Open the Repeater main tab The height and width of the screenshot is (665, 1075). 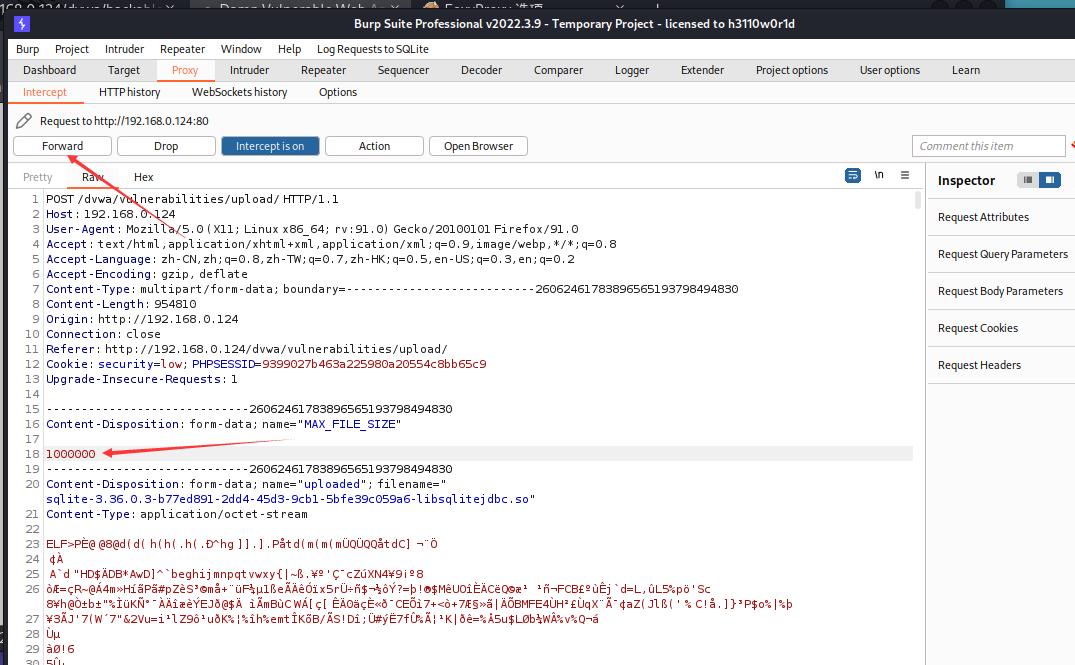pyautogui.click(x=323, y=70)
